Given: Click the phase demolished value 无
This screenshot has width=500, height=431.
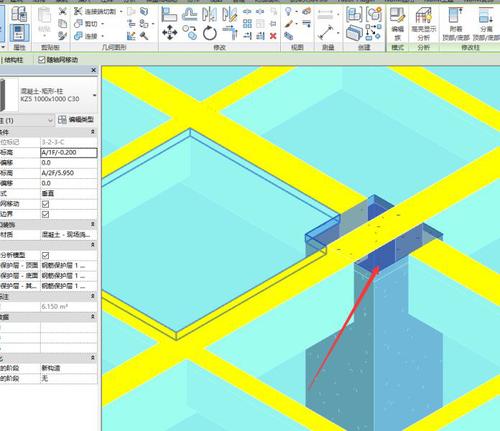Looking at the screenshot, I should coord(69,378).
